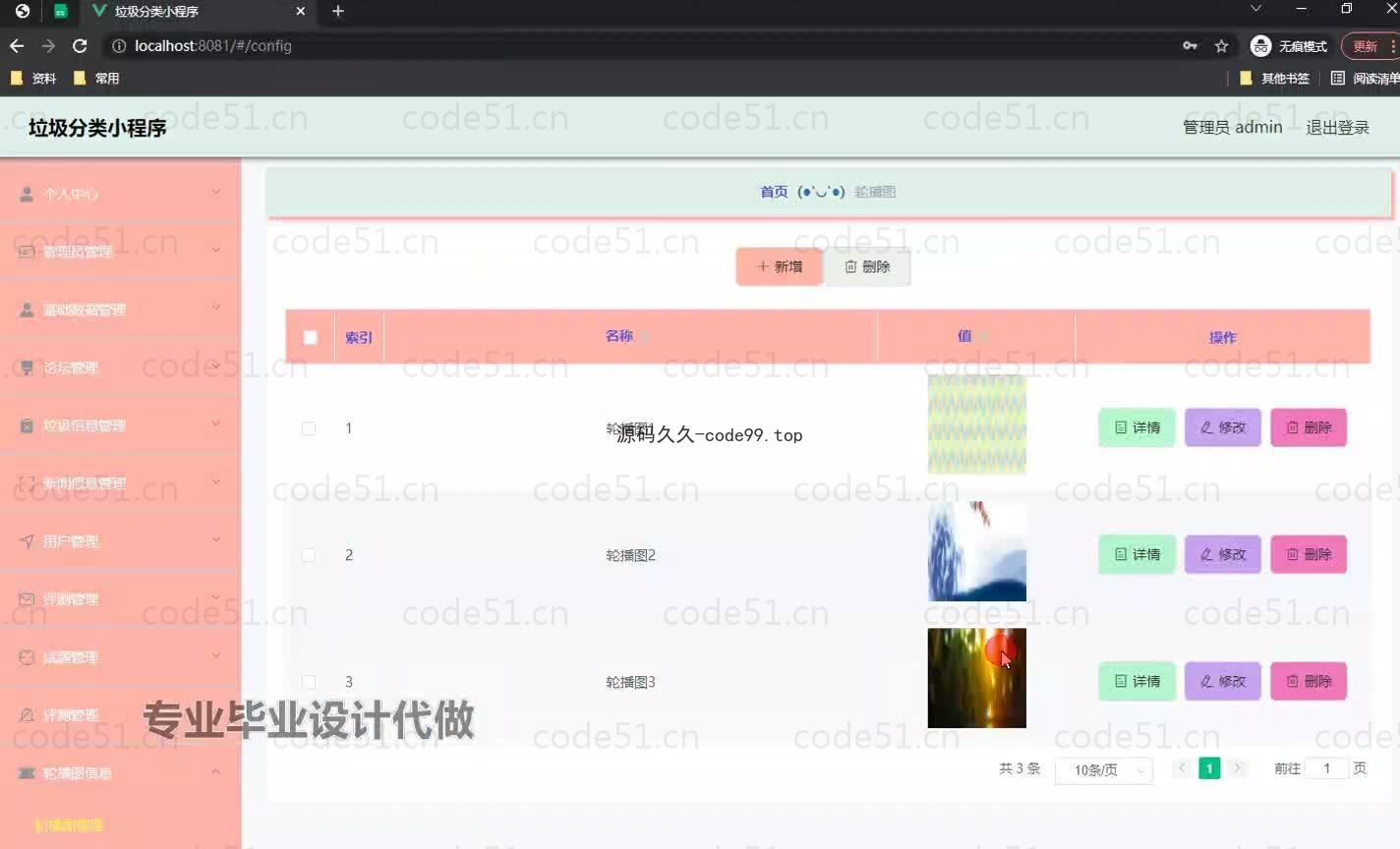Open the 阅读清单 reading list
The width and height of the screenshot is (1400, 849).
pos(1365,79)
